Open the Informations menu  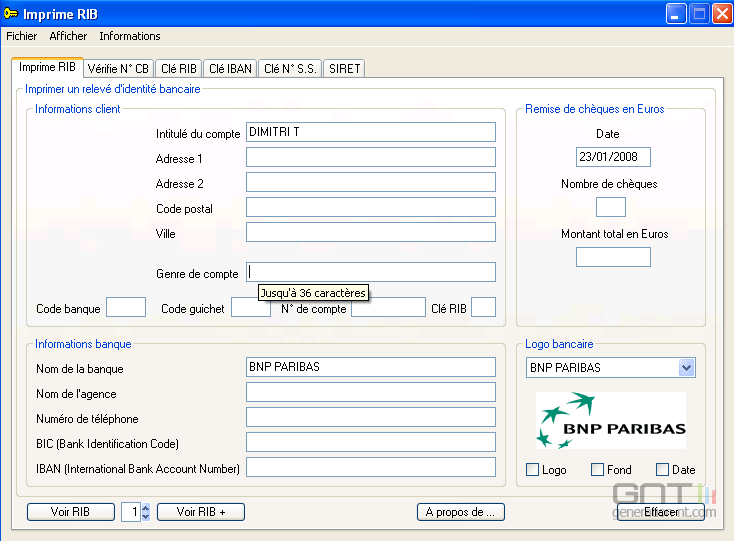129,36
